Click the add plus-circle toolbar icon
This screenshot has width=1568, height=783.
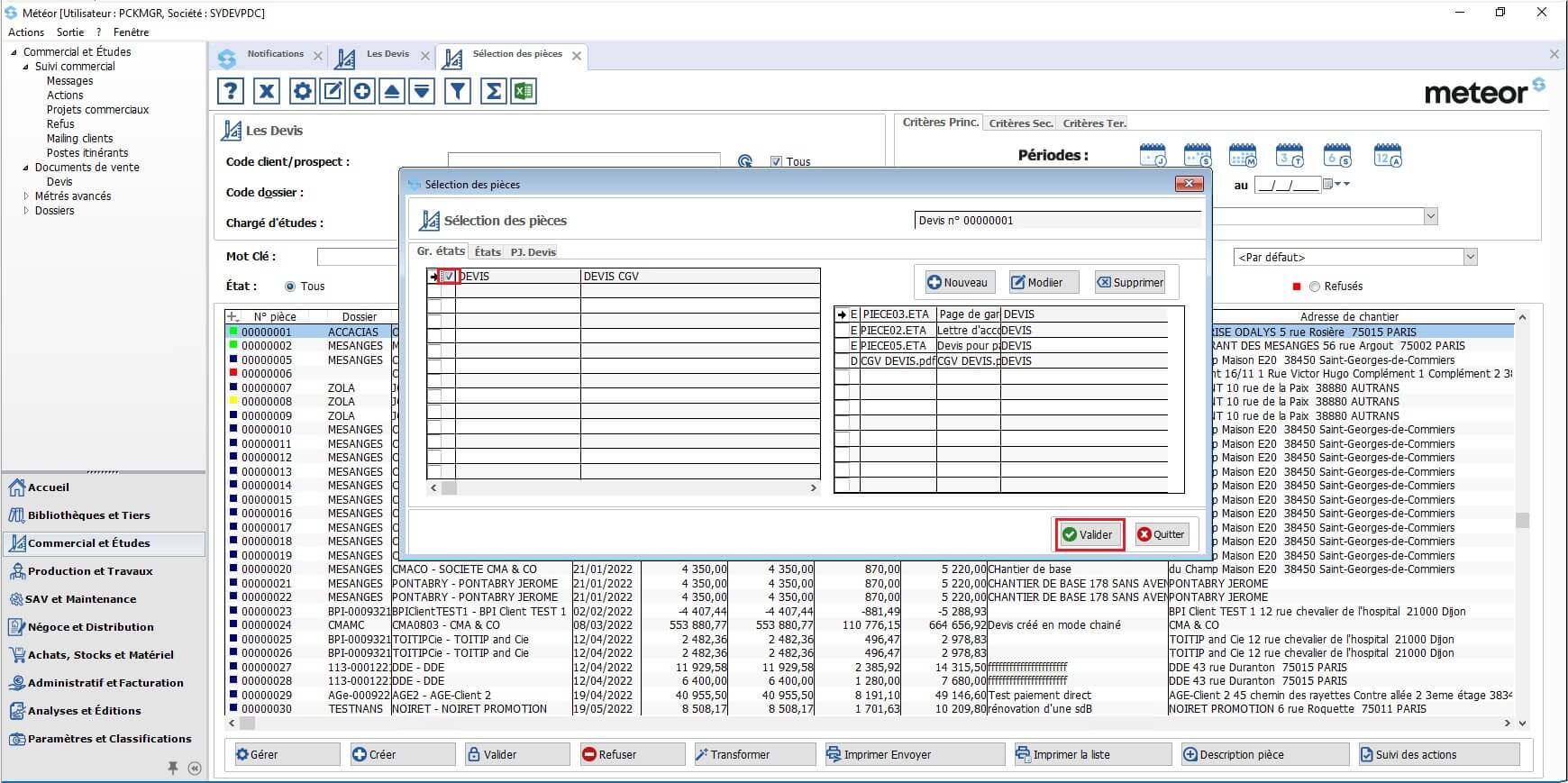click(362, 91)
